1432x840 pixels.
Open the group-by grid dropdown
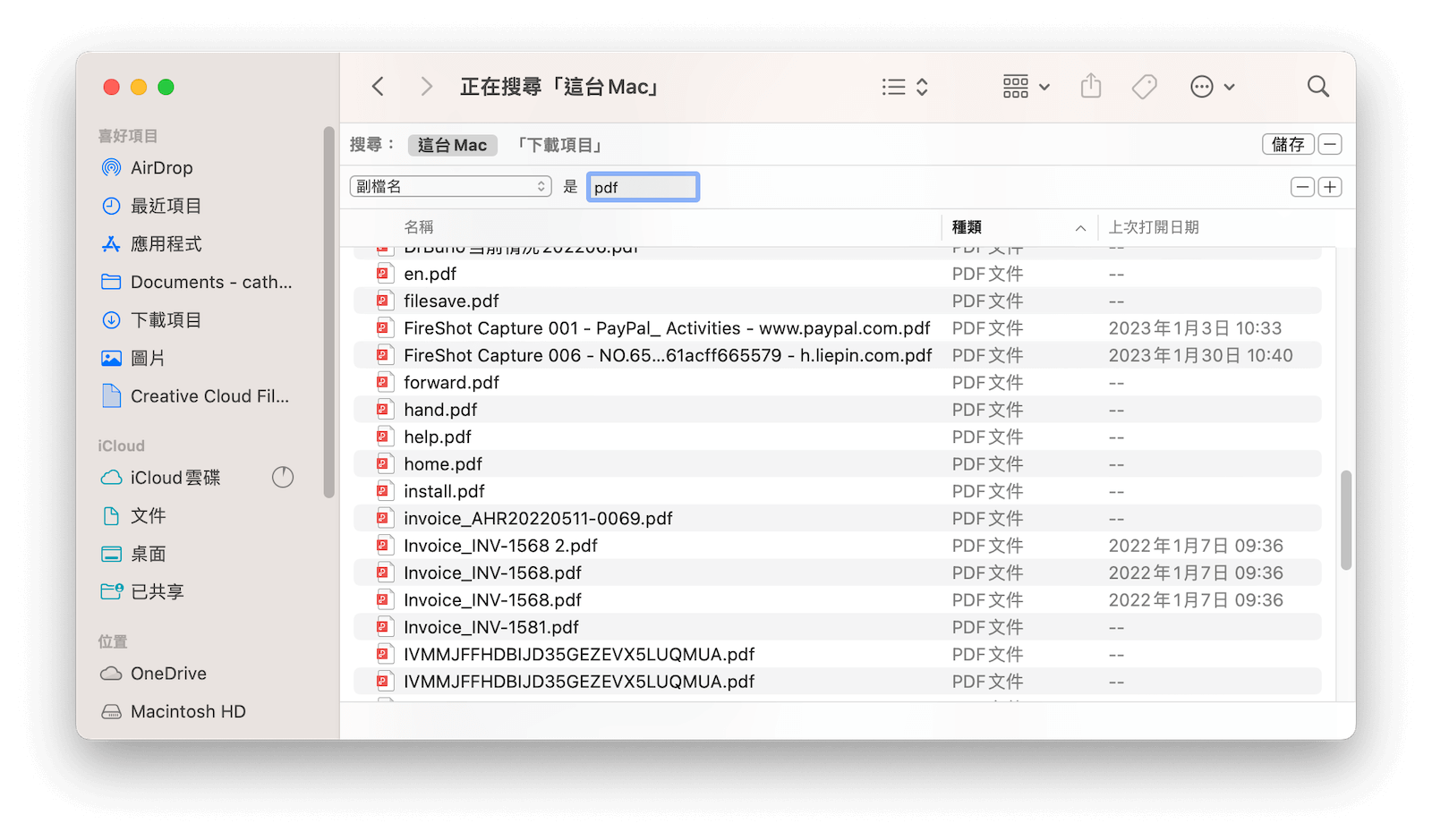(x=1026, y=87)
